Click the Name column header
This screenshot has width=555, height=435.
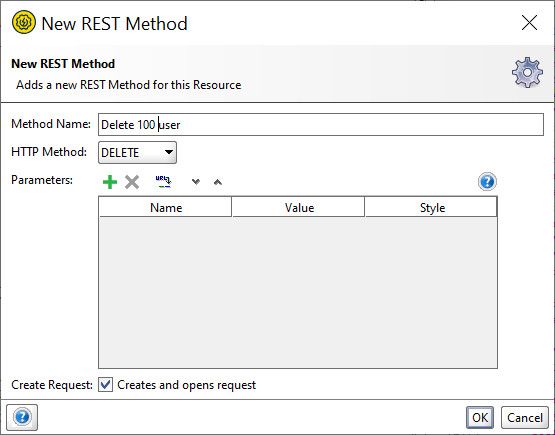tap(165, 207)
